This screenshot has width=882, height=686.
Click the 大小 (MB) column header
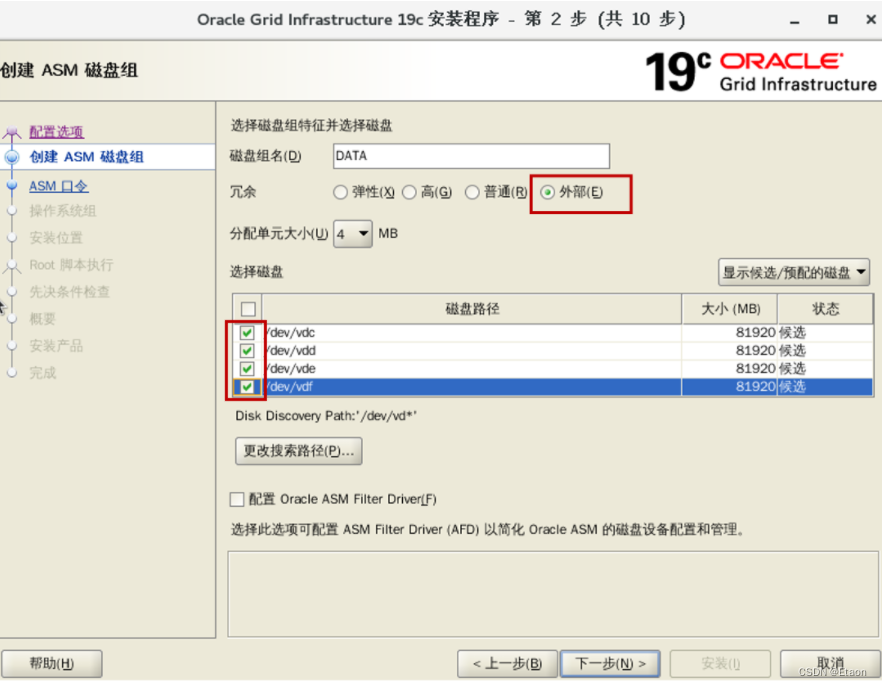730,309
